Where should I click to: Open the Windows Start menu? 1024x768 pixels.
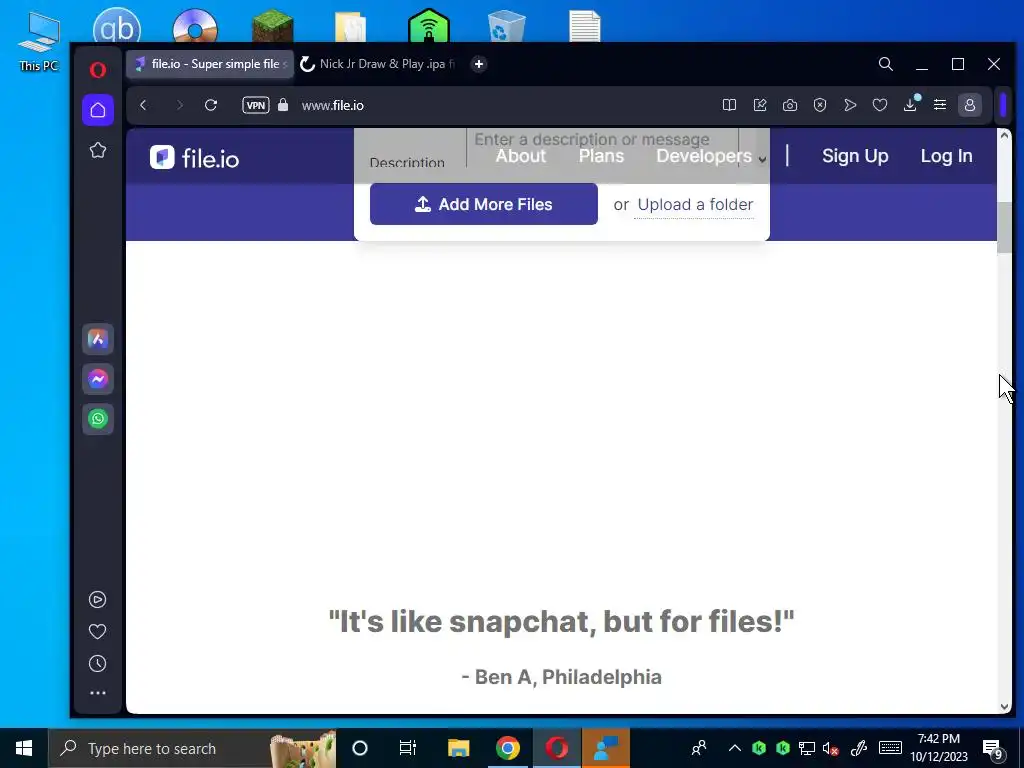(x=24, y=748)
